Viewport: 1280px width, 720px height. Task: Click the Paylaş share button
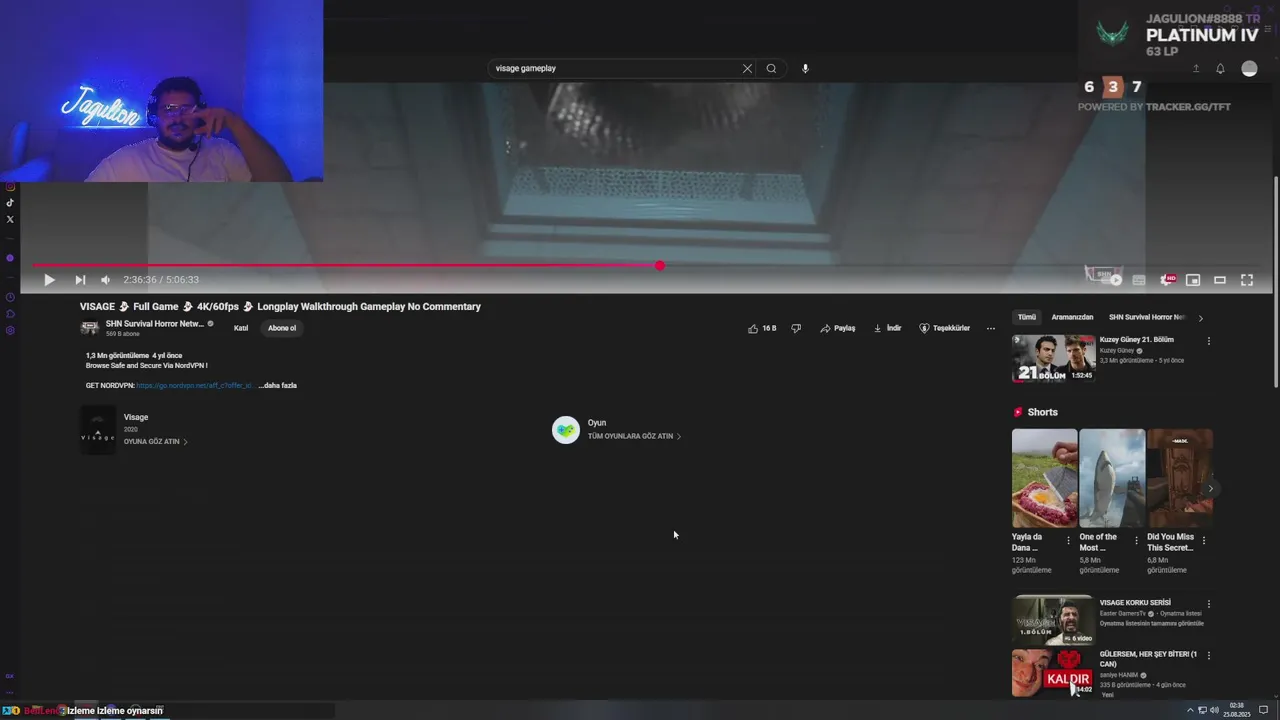click(838, 328)
